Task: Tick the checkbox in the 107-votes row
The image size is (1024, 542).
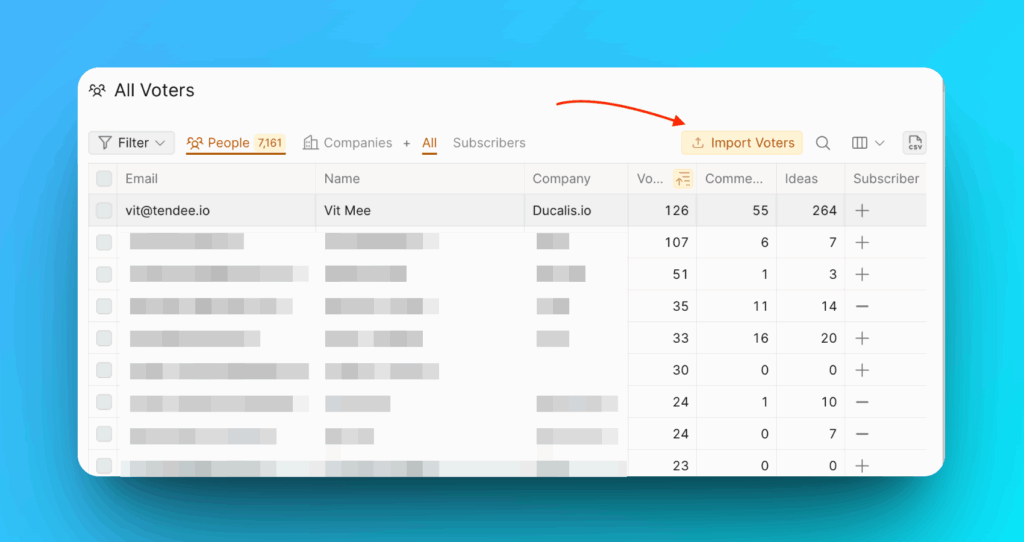Action: [x=104, y=243]
